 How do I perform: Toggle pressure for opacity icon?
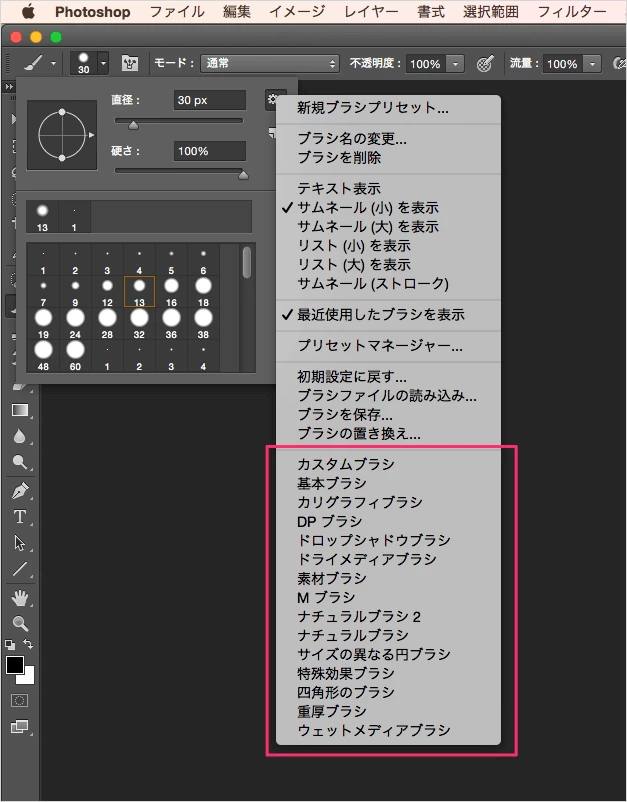coord(485,63)
